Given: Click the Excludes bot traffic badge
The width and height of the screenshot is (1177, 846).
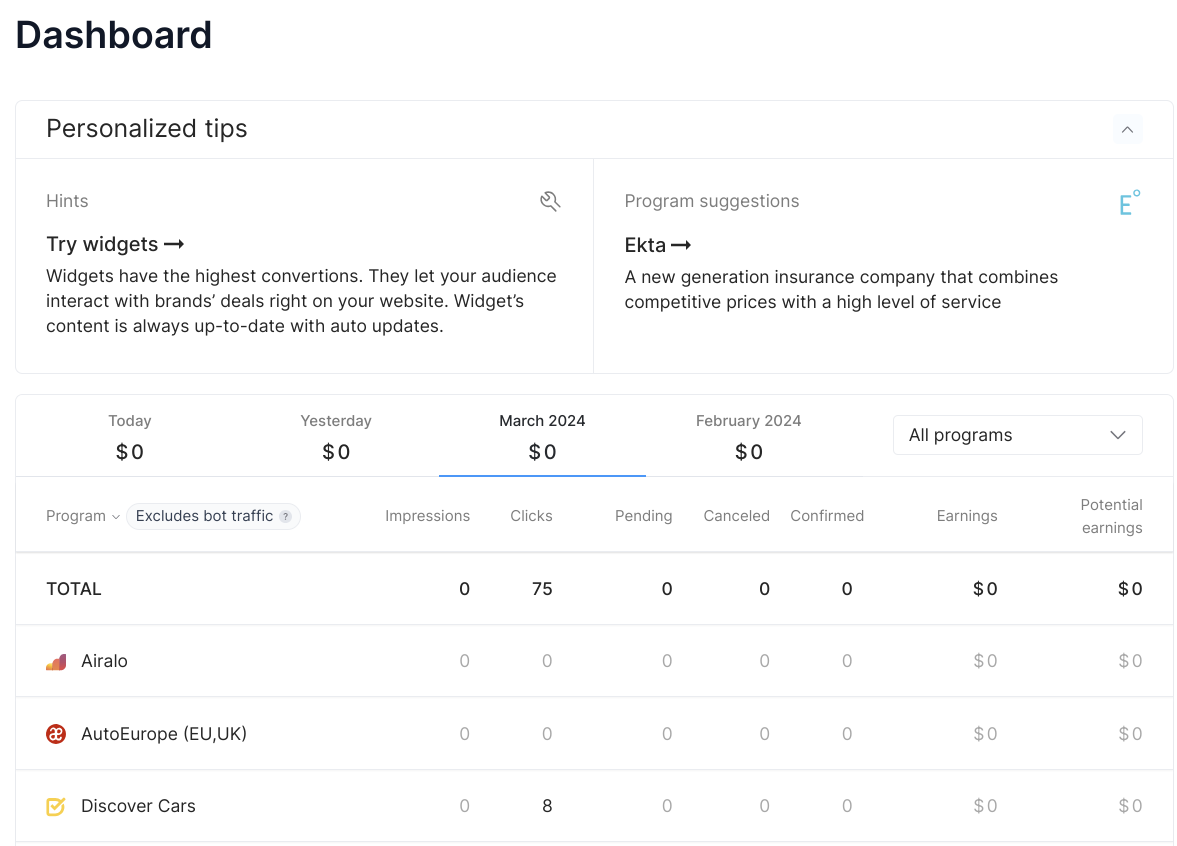Looking at the screenshot, I should tap(213, 516).
